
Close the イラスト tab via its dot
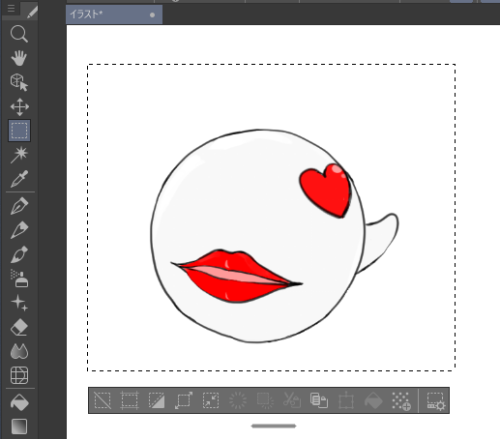tap(152, 15)
